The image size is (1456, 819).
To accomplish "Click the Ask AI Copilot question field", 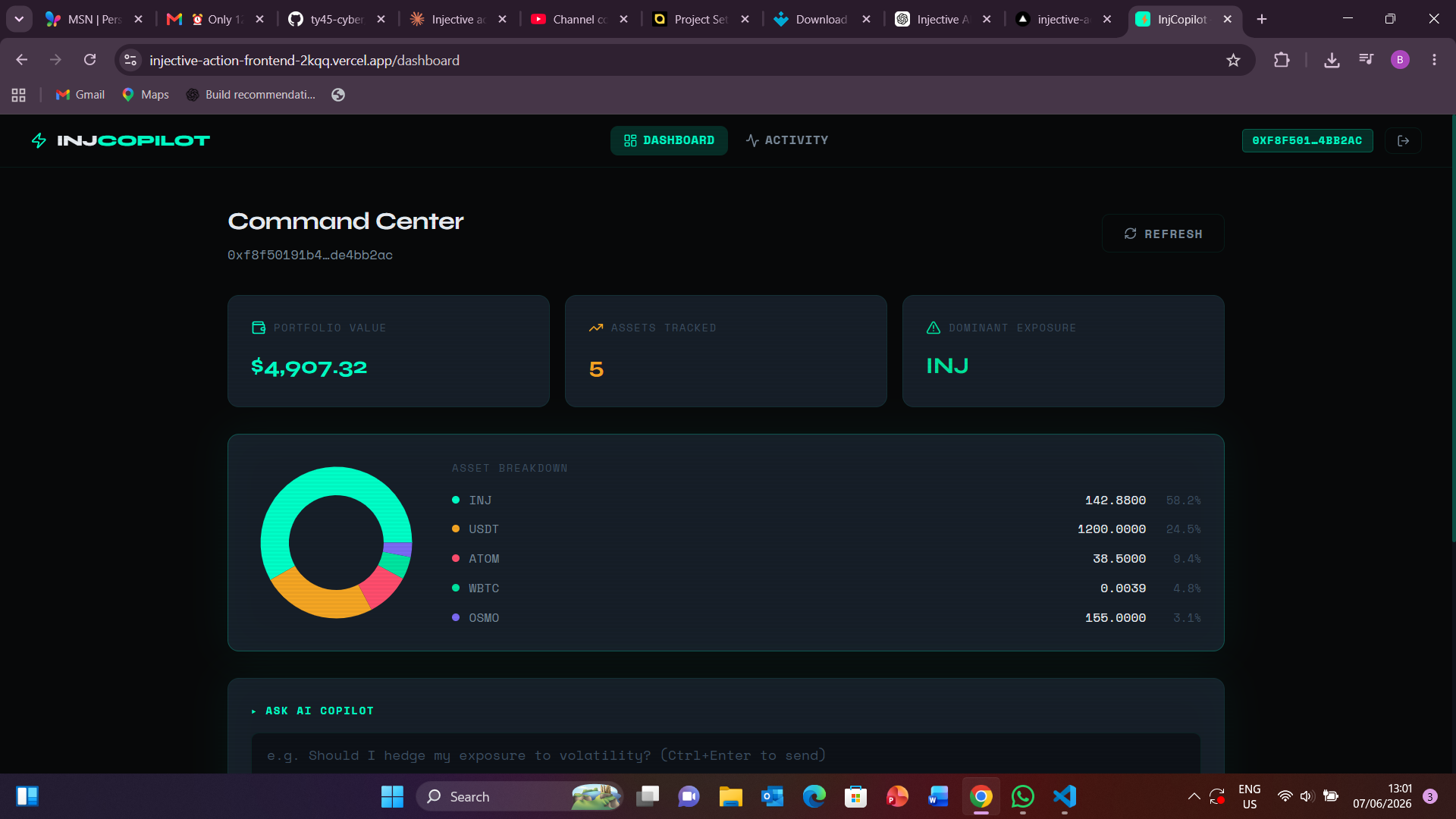I will (x=726, y=755).
